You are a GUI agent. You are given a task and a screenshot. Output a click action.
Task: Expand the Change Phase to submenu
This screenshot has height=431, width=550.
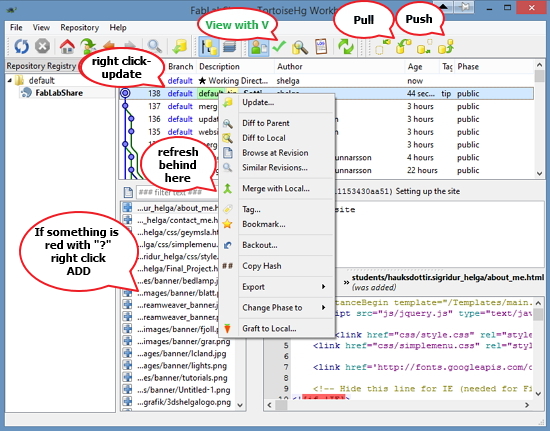(x=276, y=308)
